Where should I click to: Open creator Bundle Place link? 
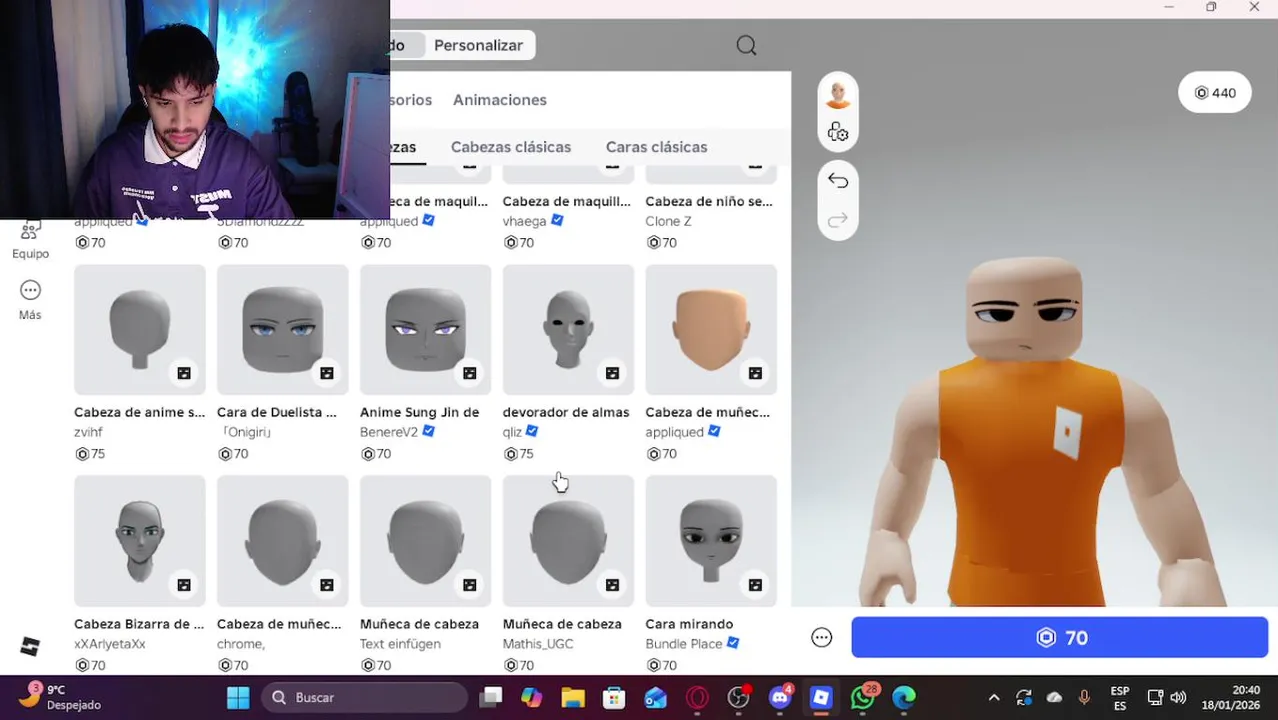point(684,644)
